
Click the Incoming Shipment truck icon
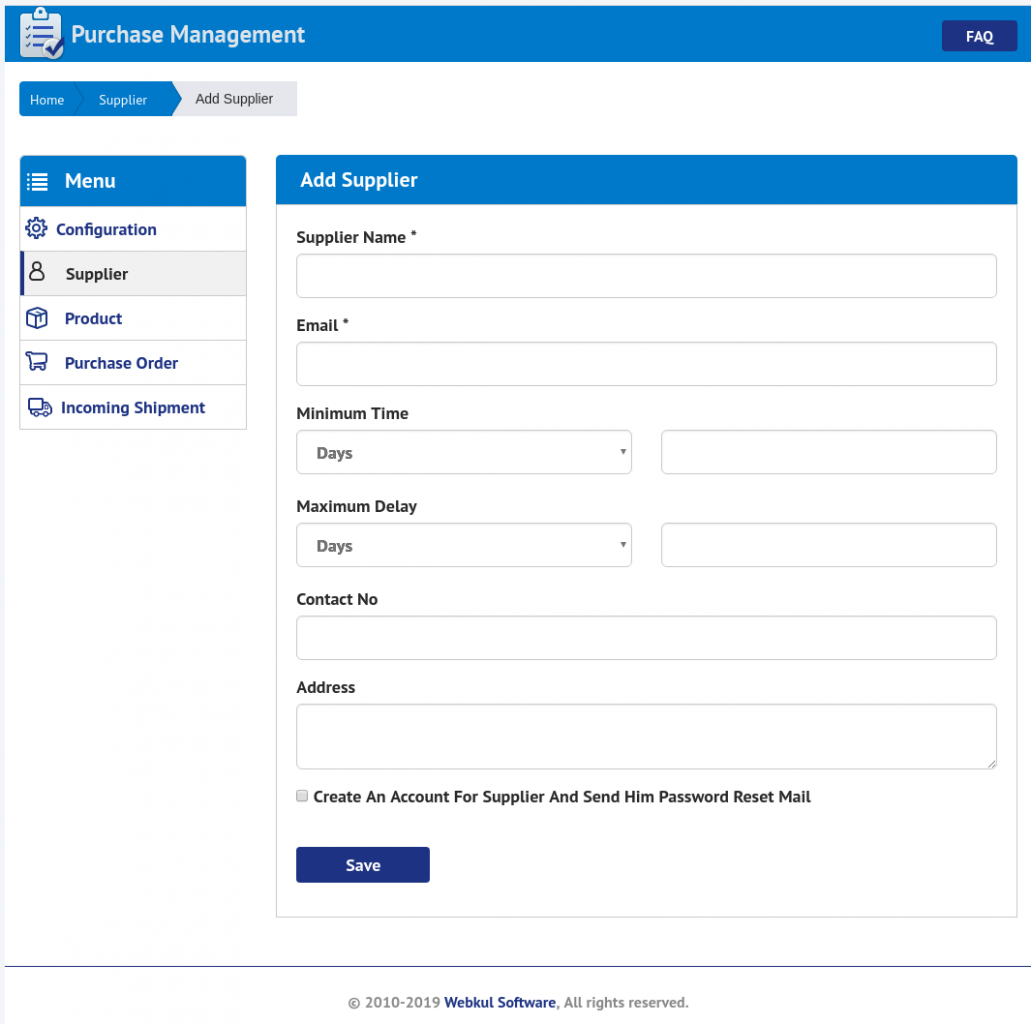coord(39,408)
